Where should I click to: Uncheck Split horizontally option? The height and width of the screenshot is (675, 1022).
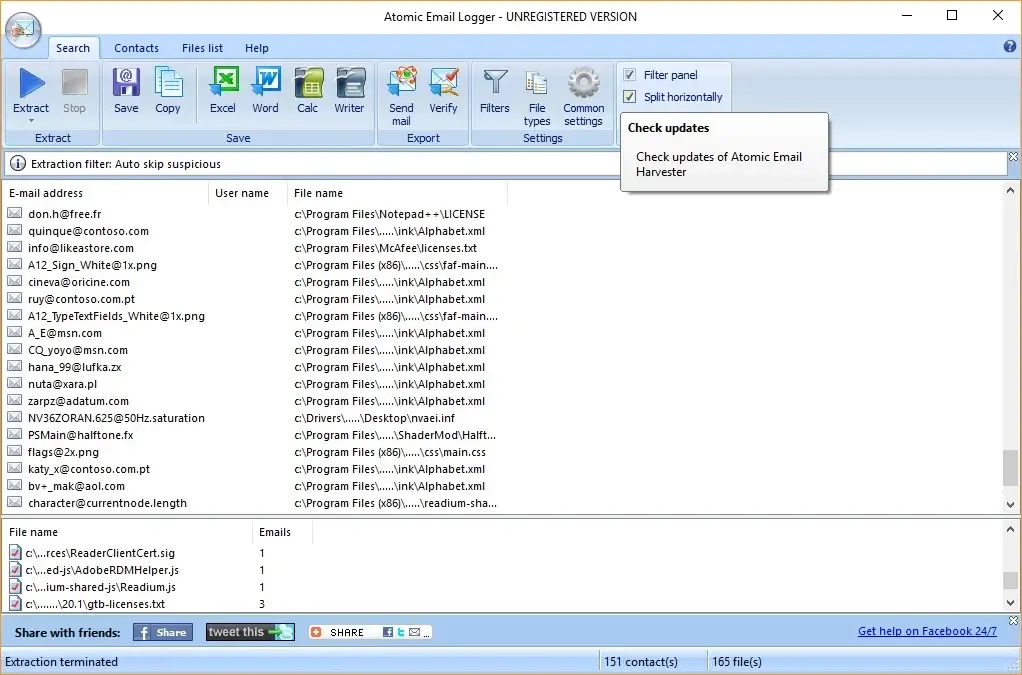click(x=629, y=97)
